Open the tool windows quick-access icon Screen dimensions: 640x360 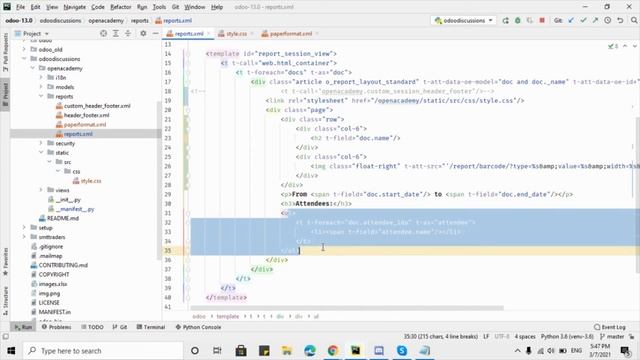pos(5,337)
